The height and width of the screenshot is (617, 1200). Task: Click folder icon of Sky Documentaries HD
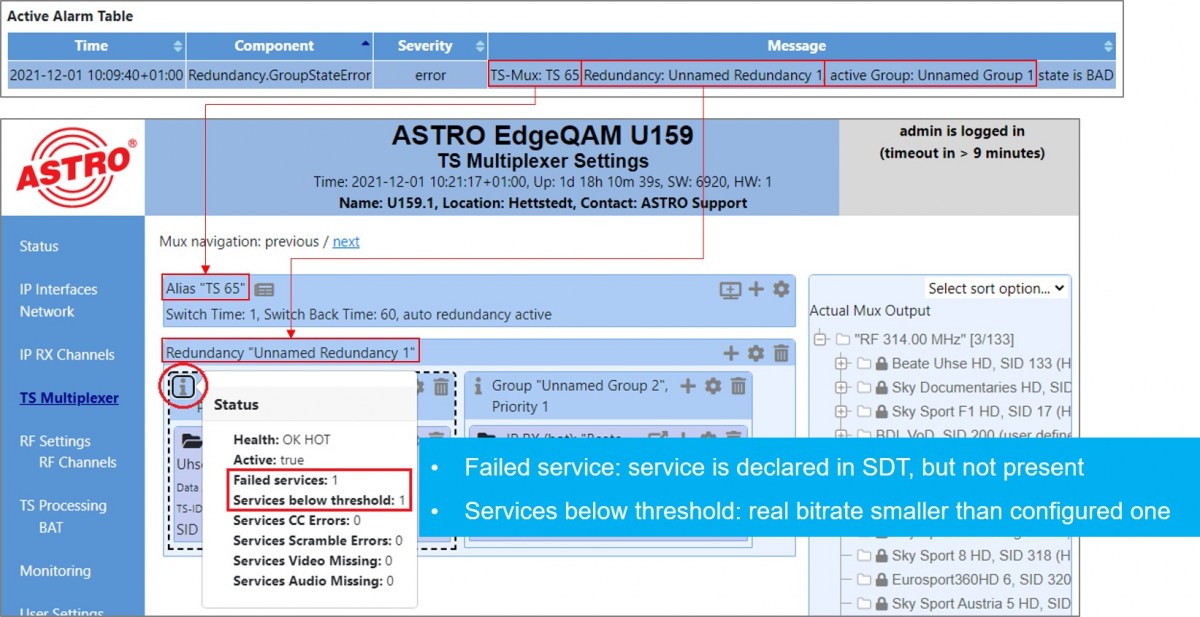pyautogui.click(x=863, y=388)
